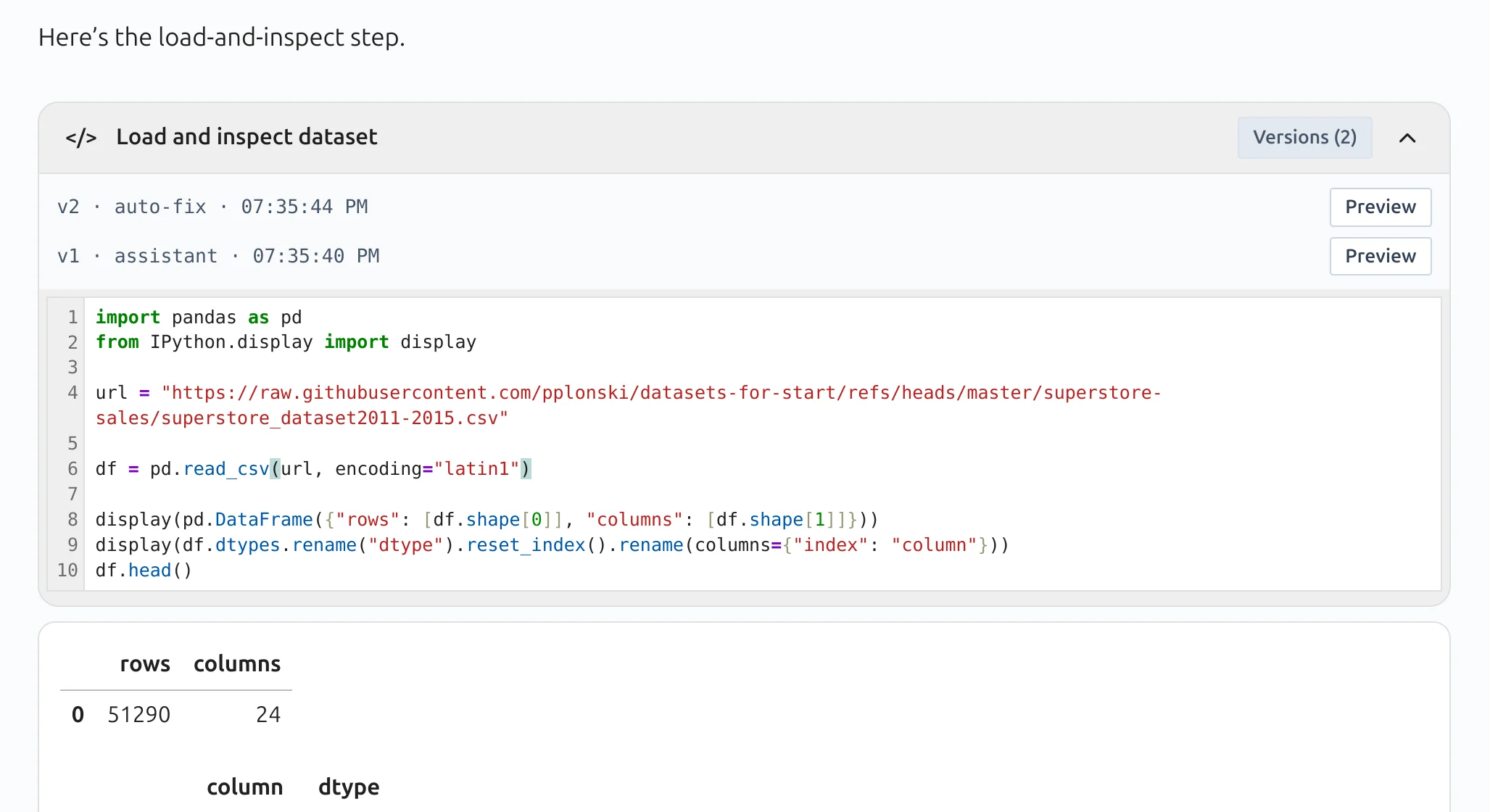
Task: Preview version v2 auto-fix
Action: coord(1380,207)
